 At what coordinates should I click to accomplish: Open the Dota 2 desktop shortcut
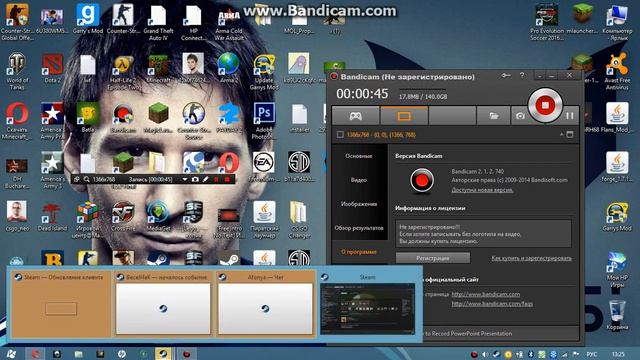coord(52,68)
